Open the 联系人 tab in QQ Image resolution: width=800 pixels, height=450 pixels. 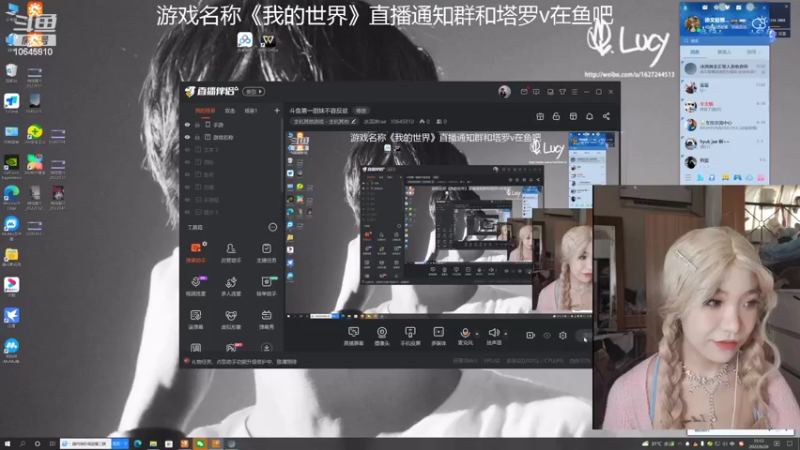[724, 52]
